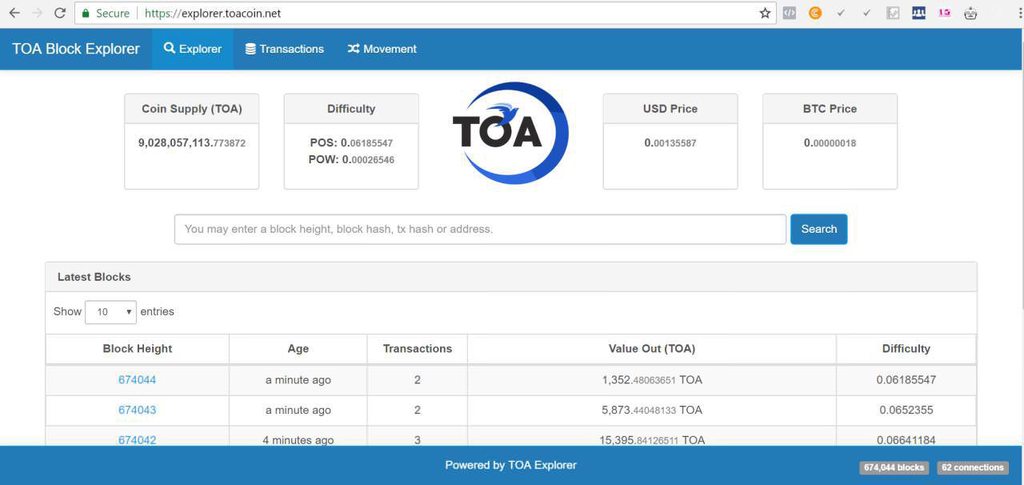
Task: Reload the page with the refresh icon
Action: 59,13
